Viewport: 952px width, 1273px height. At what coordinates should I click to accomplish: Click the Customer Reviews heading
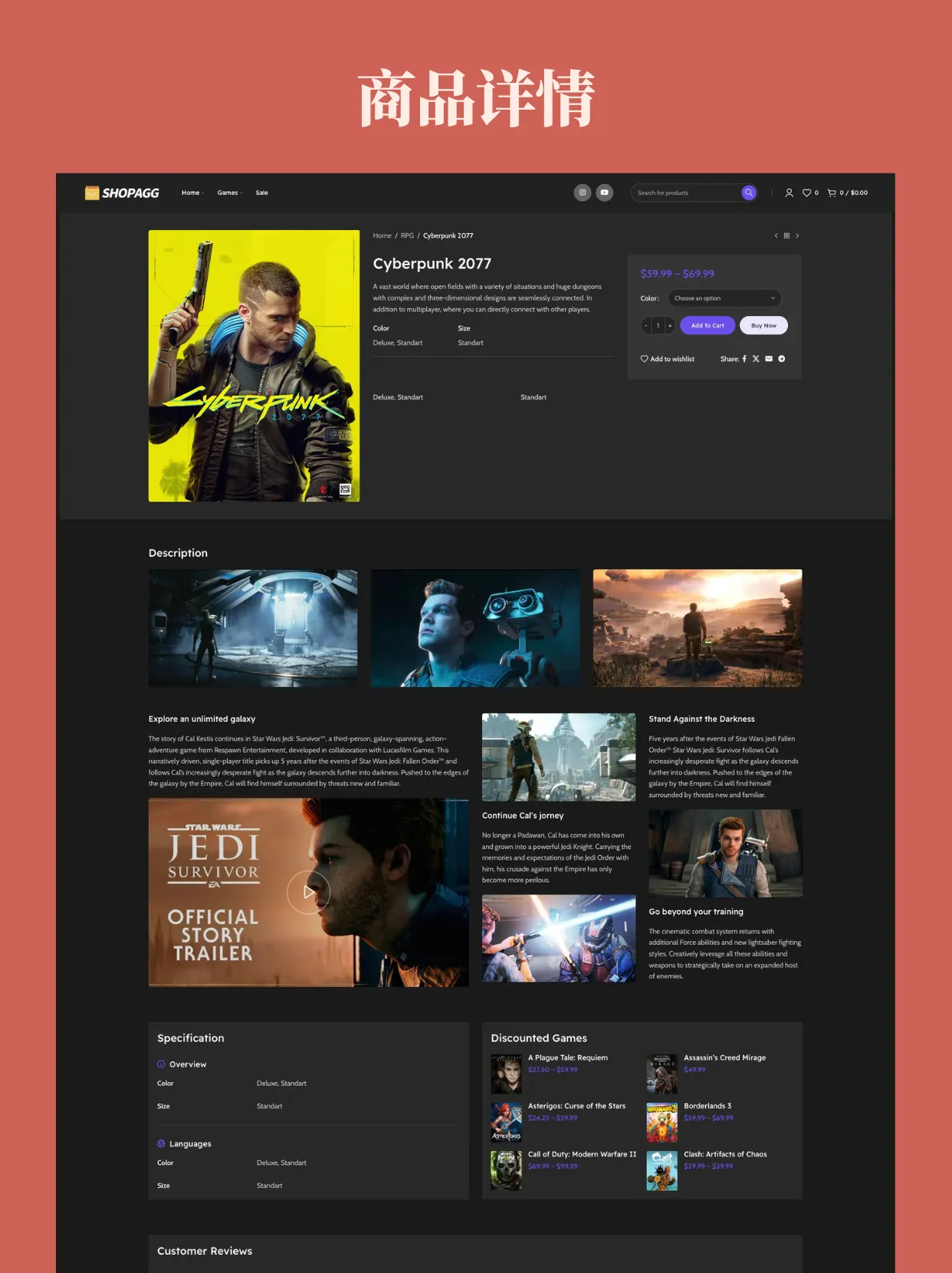coord(205,1251)
